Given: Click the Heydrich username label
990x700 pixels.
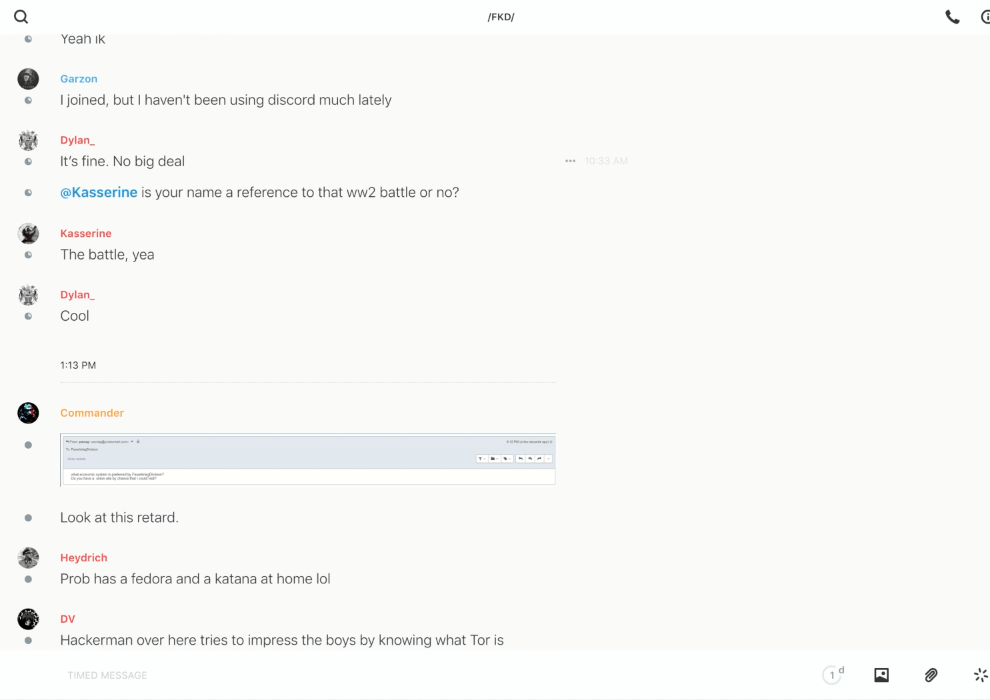Looking at the screenshot, I should (84, 558).
